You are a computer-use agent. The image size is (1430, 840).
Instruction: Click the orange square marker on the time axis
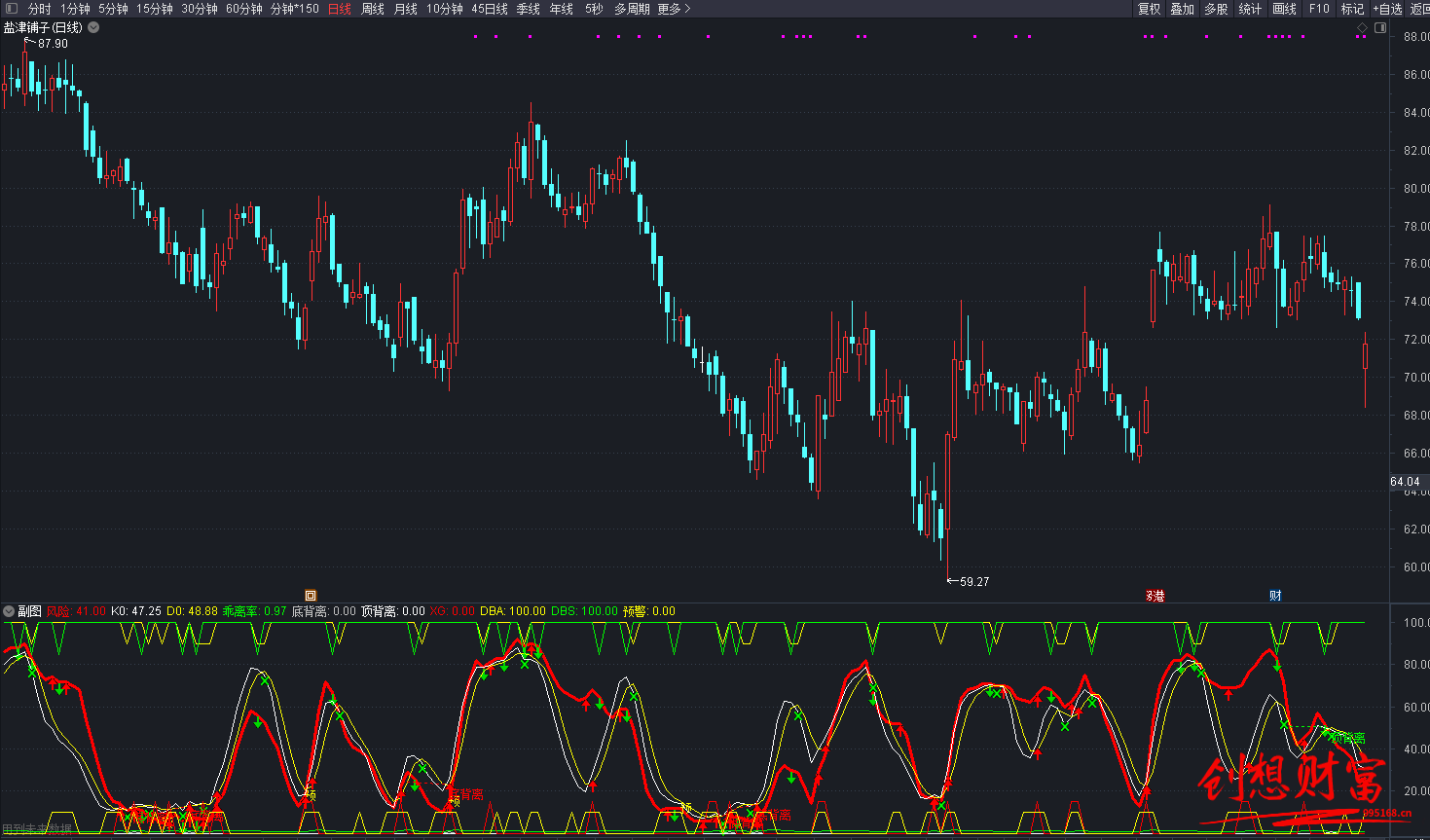pos(311,596)
